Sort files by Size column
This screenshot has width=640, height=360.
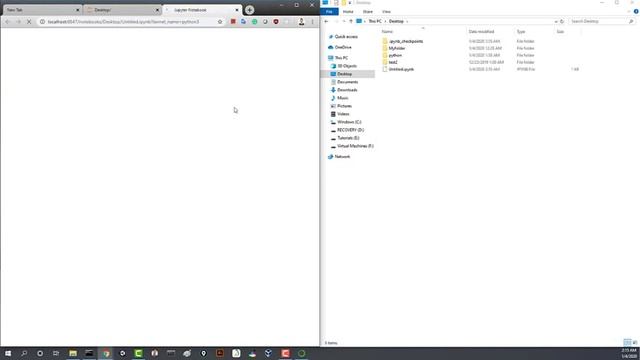(x=560, y=31)
